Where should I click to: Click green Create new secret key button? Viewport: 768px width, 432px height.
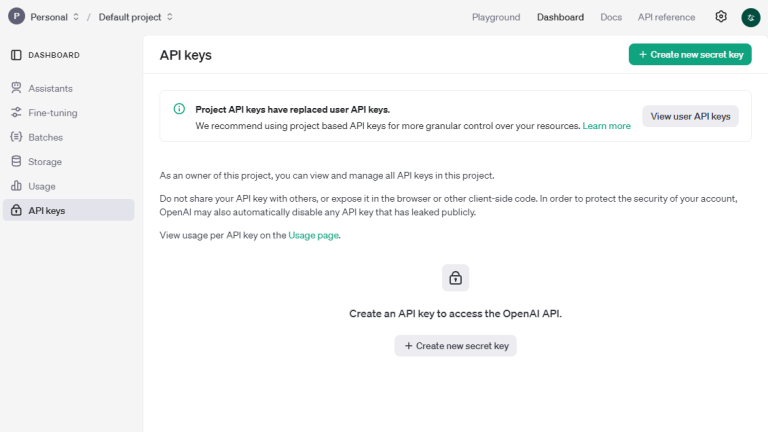click(689, 55)
